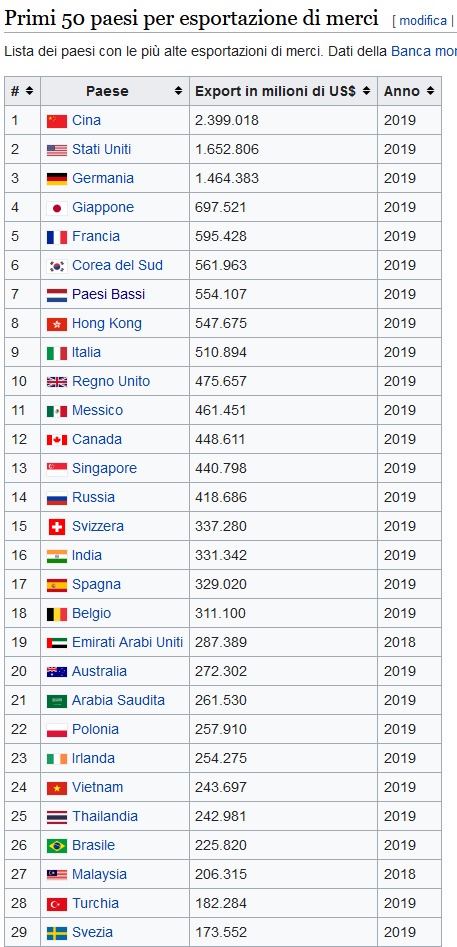The image size is (457, 947).
Task: Sort by Export in milioni di US$
Action: coord(284,91)
